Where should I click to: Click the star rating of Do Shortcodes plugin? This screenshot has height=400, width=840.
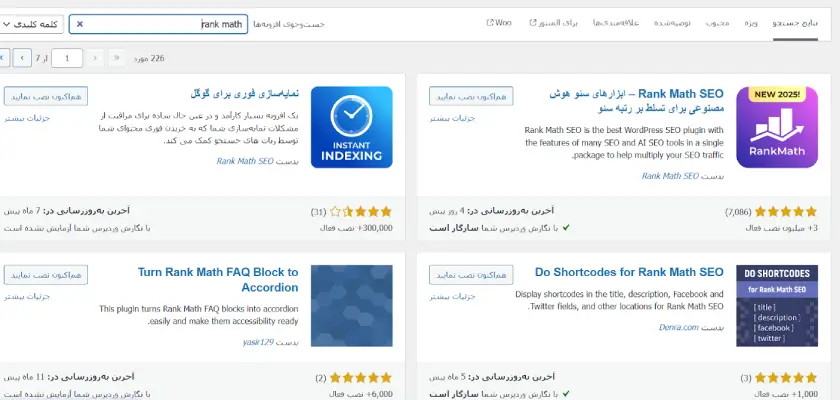[786, 378]
